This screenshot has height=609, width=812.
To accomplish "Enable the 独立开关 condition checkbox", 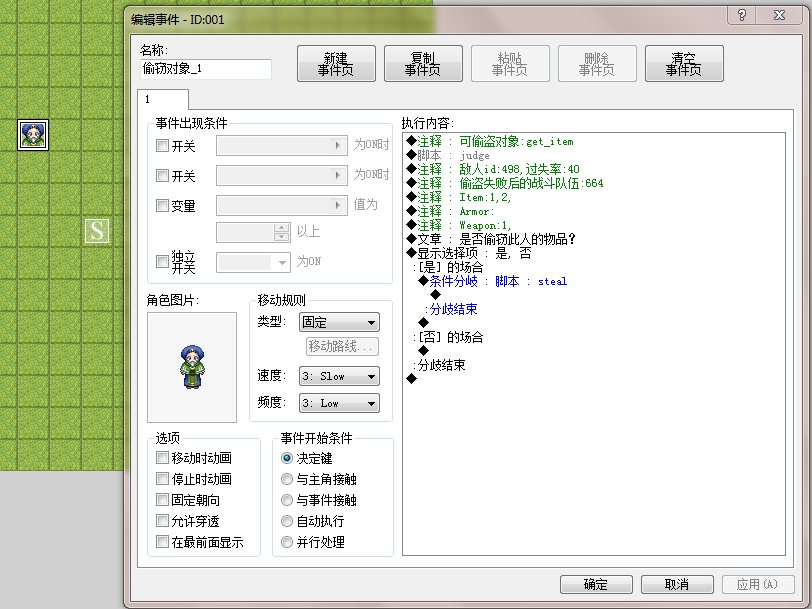I will click(163, 262).
